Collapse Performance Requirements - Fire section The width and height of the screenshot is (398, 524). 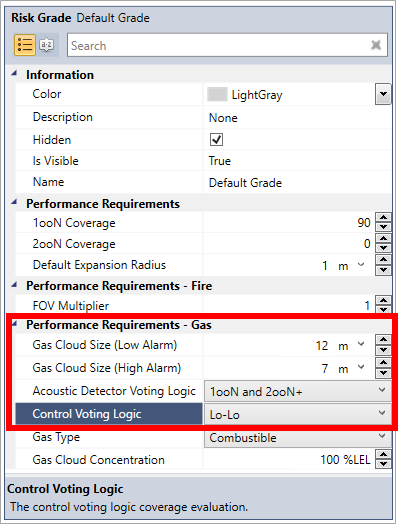(14, 285)
